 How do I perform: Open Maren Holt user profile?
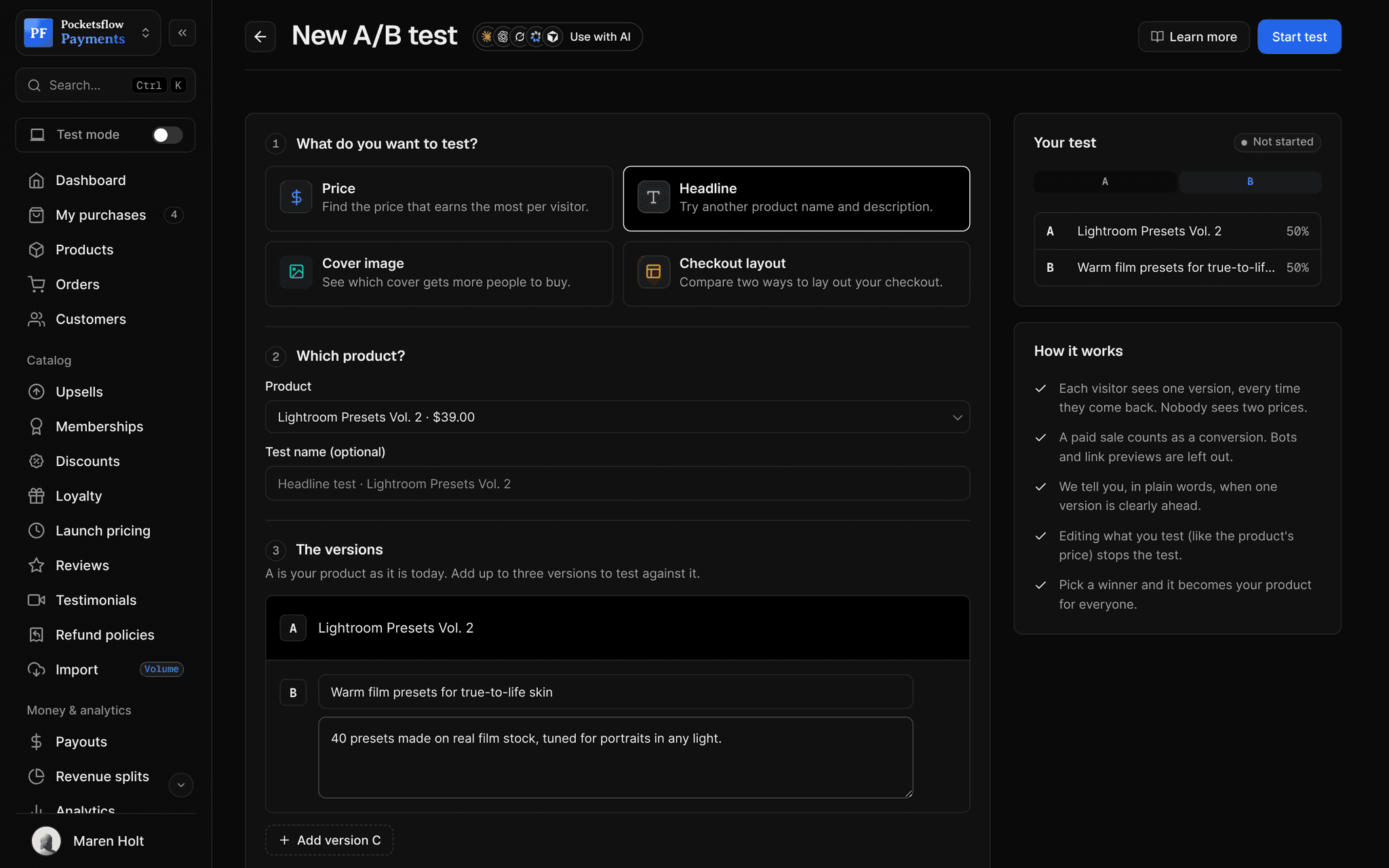point(105,841)
